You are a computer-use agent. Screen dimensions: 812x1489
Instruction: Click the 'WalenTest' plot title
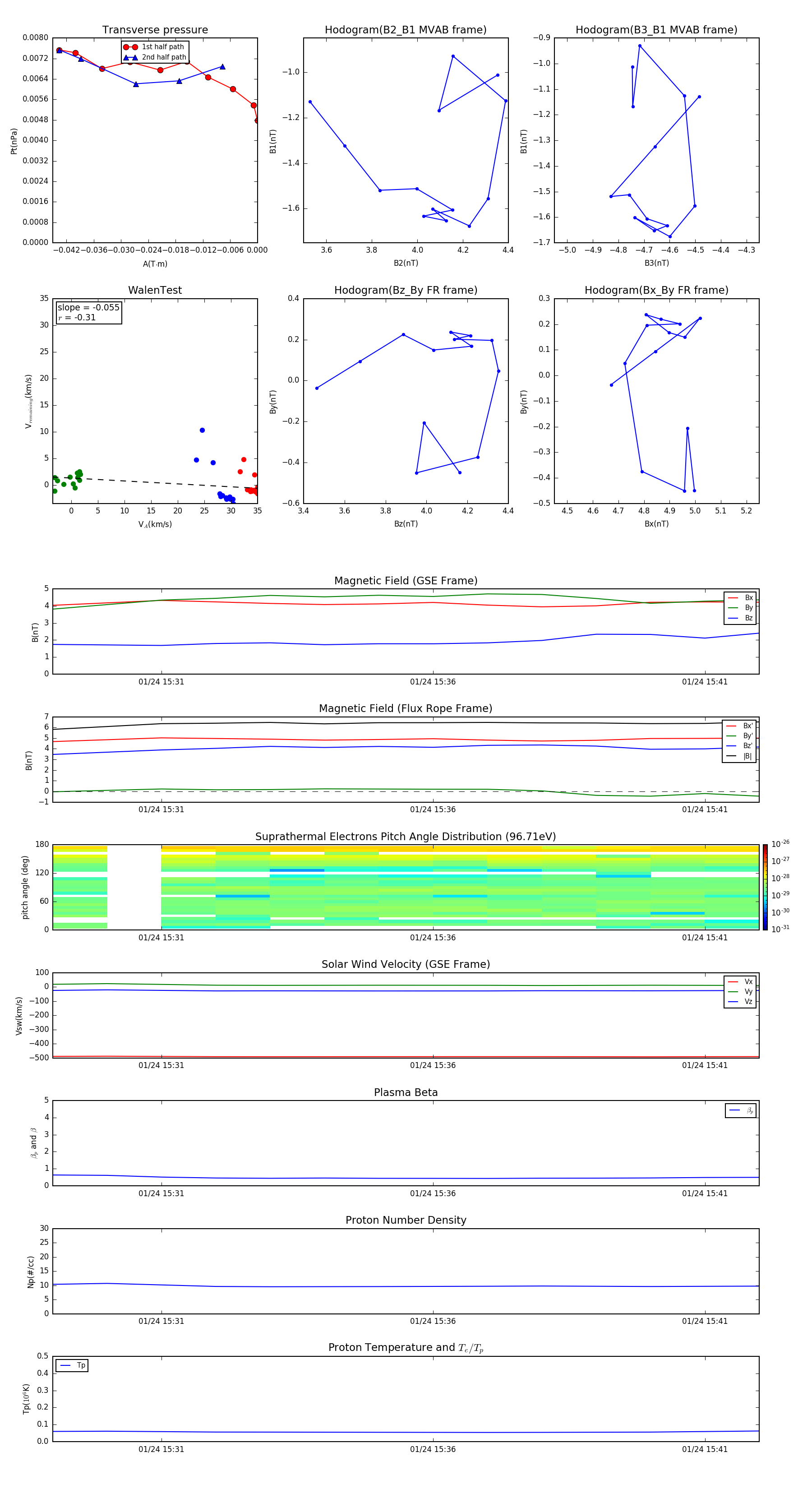155,290
